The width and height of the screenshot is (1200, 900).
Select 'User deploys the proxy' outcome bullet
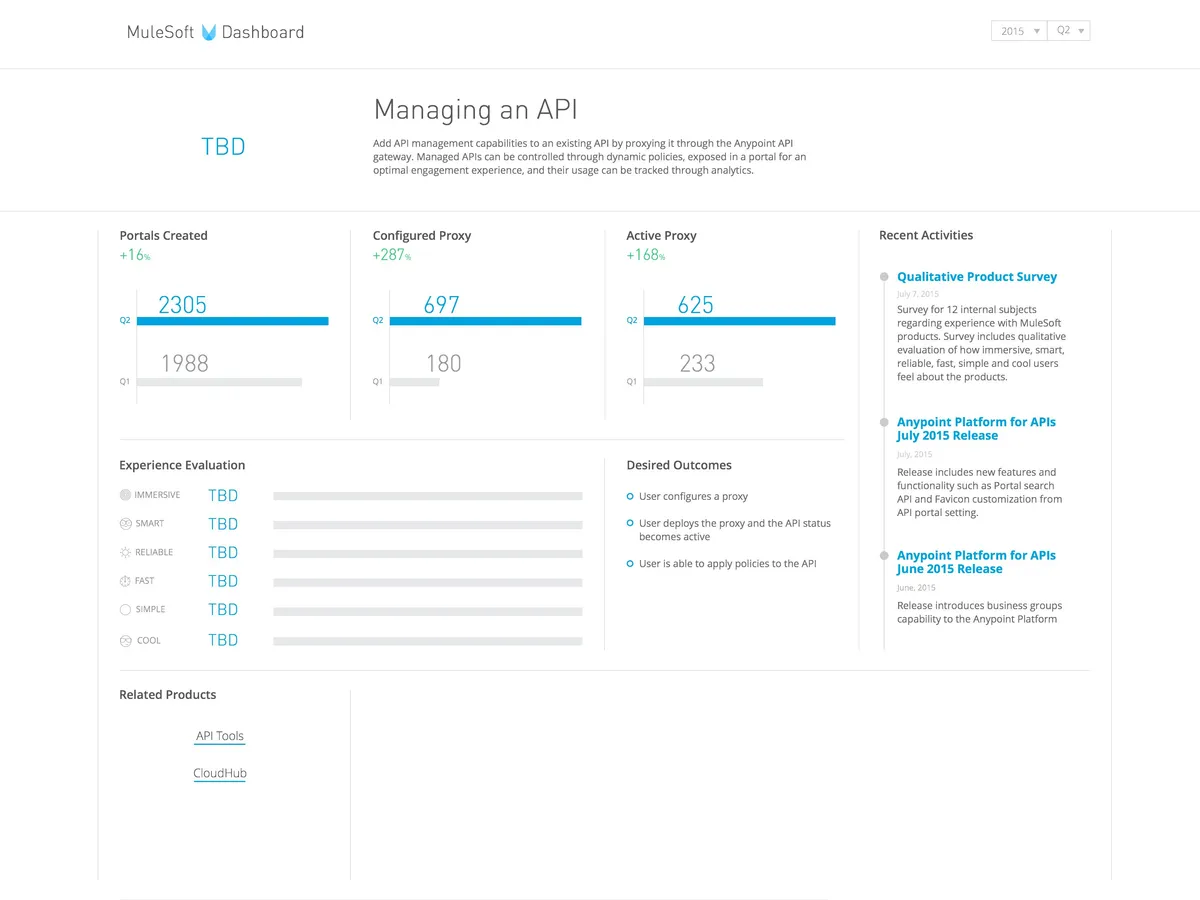[x=630, y=523]
